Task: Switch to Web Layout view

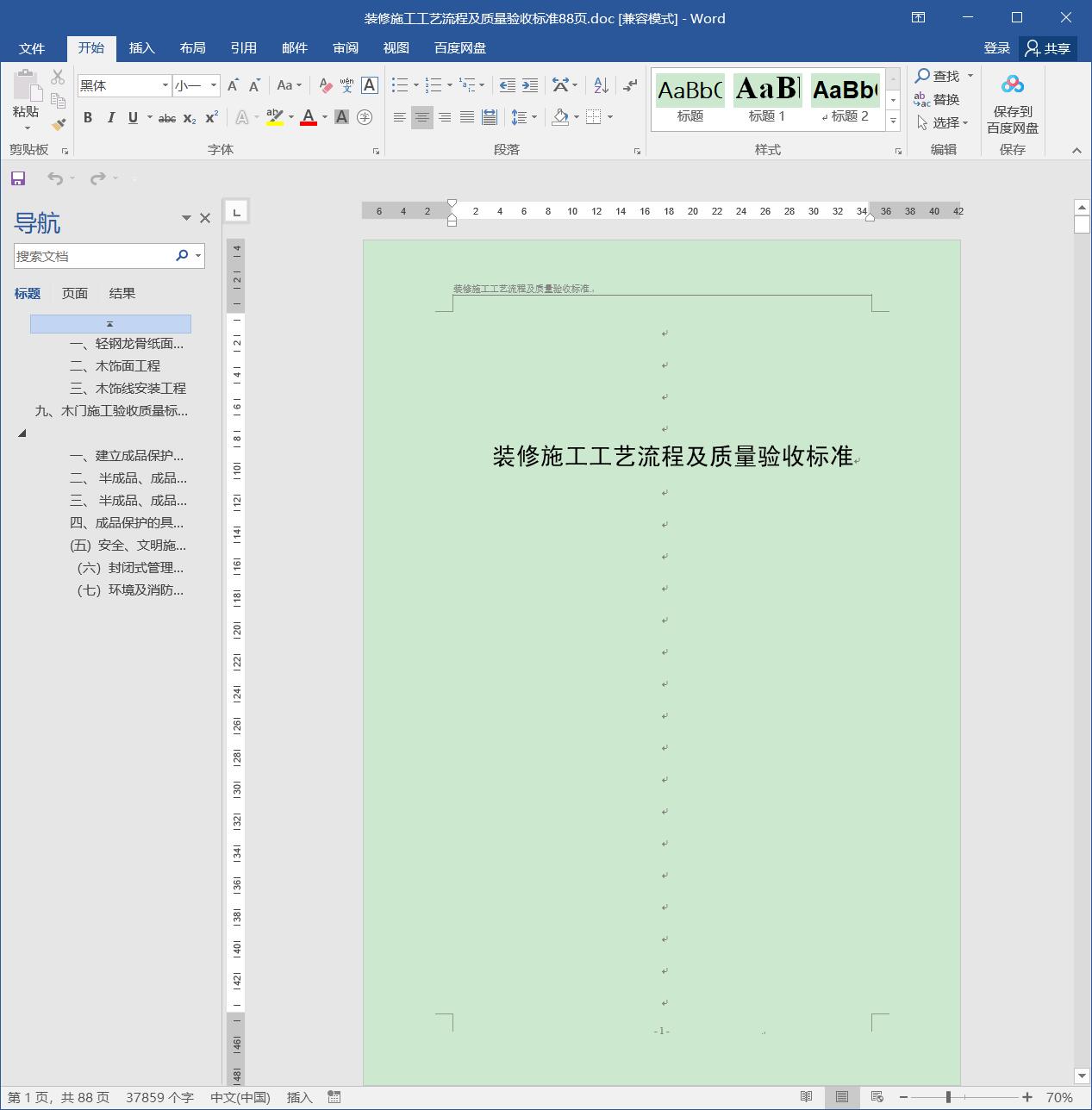Action: [877, 1097]
